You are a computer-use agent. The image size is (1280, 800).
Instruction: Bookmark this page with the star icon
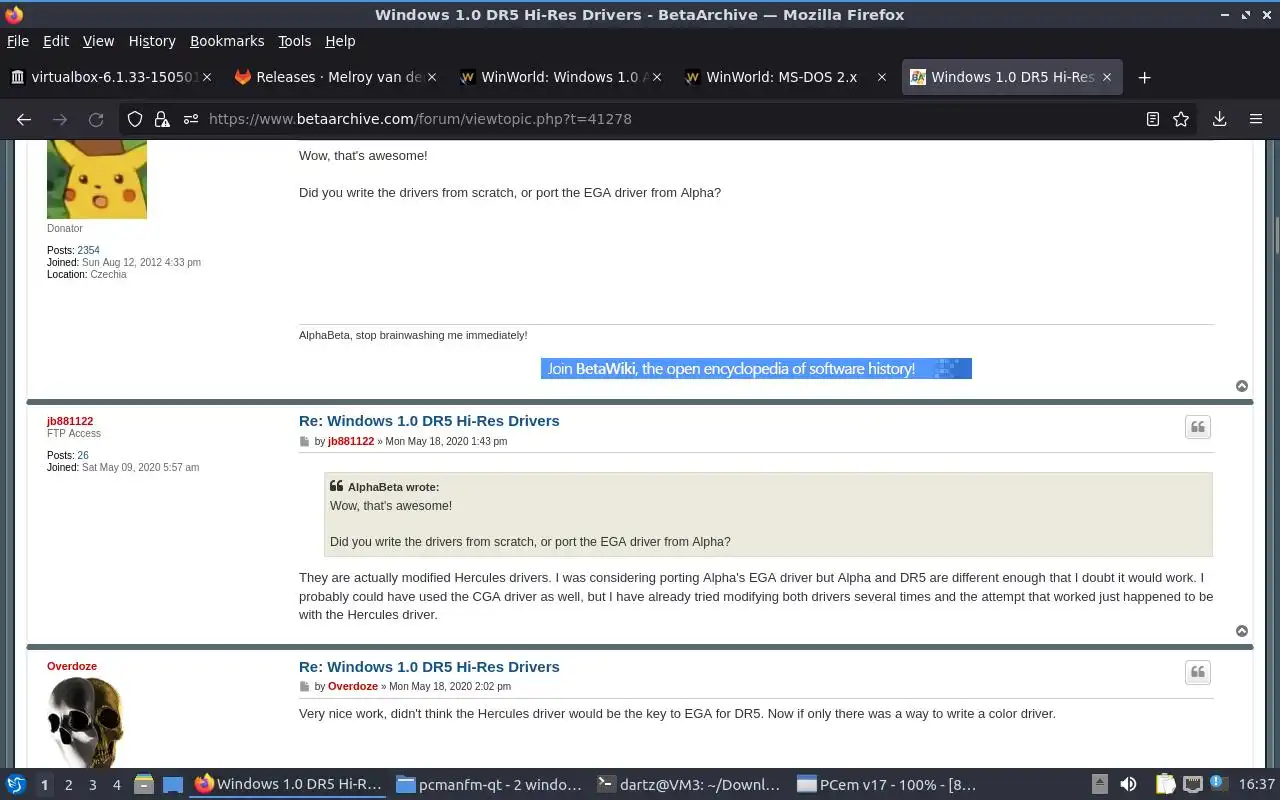(1181, 119)
